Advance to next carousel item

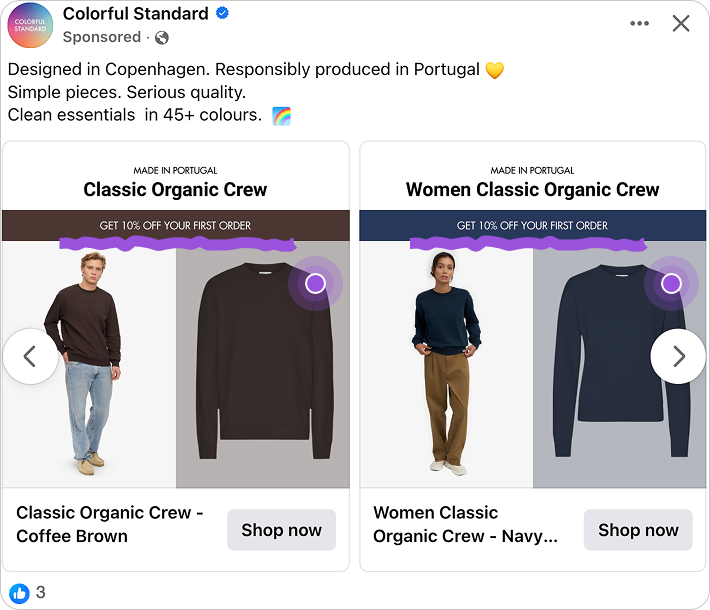(678, 356)
